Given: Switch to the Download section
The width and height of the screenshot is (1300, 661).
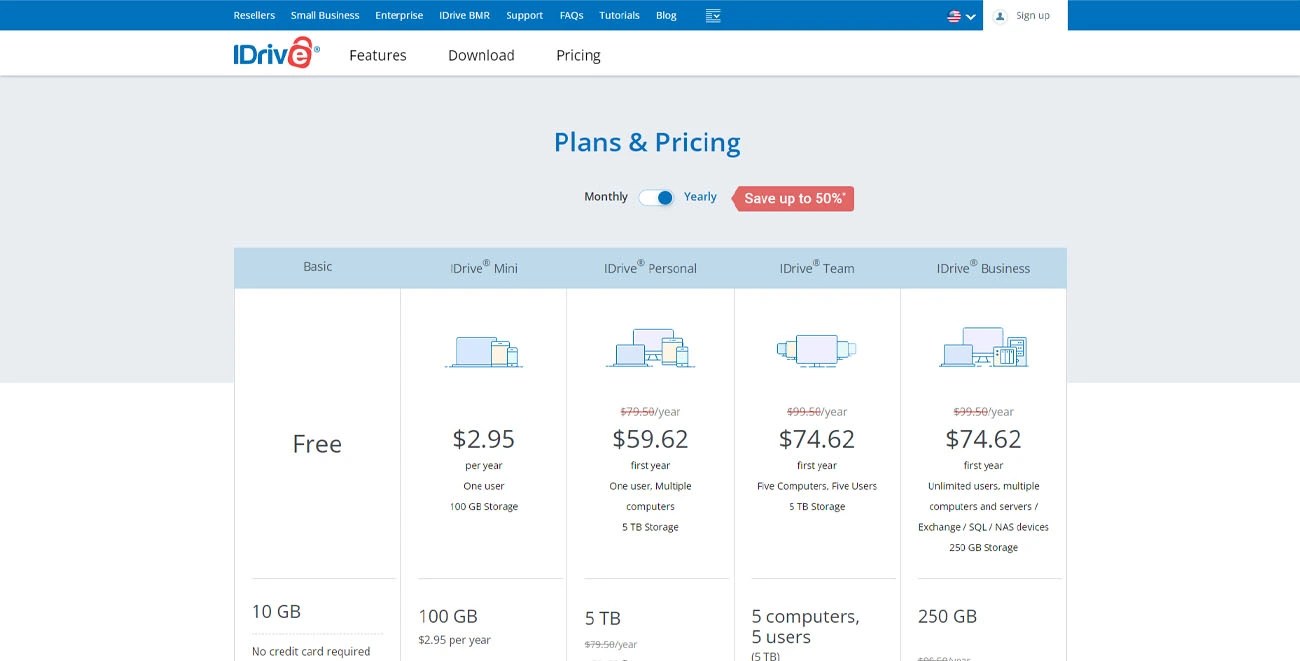Looking at the screenshot, I should coord(481,55).
